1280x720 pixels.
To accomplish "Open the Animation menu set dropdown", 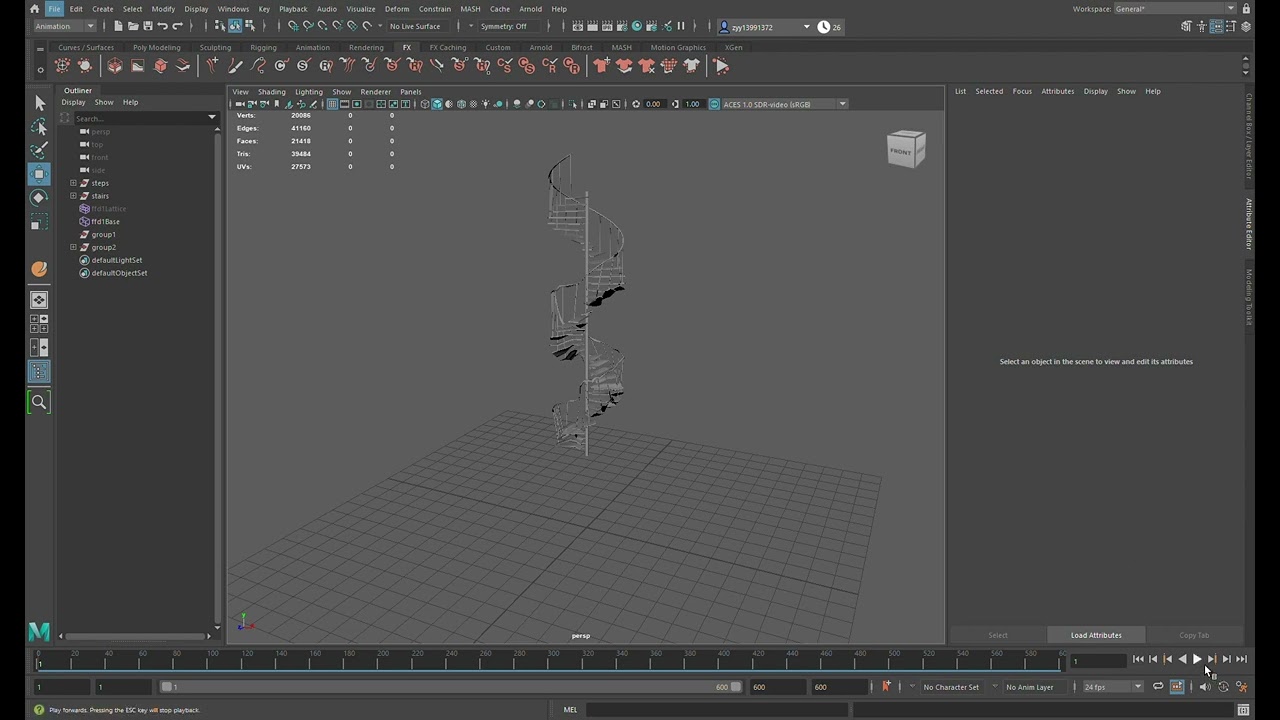I will click(64, 26).
